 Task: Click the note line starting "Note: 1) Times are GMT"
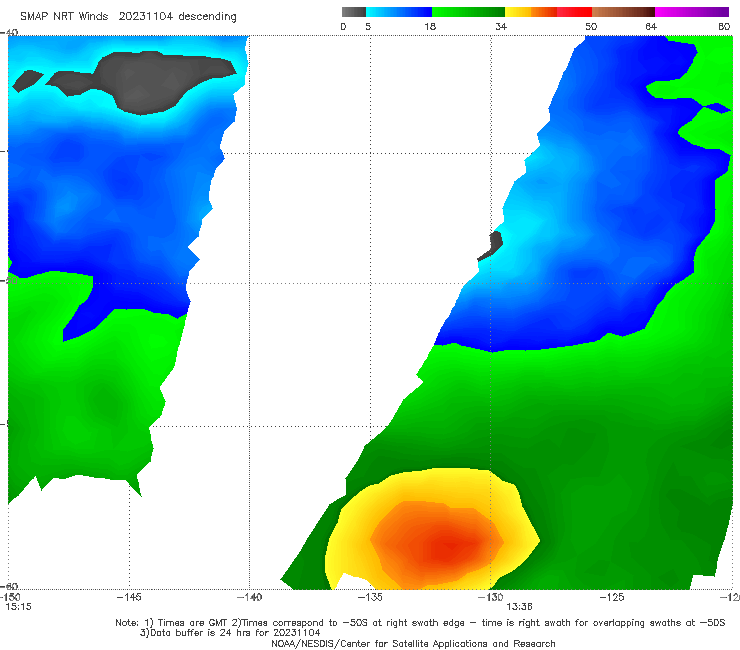[x=420, y=623]
